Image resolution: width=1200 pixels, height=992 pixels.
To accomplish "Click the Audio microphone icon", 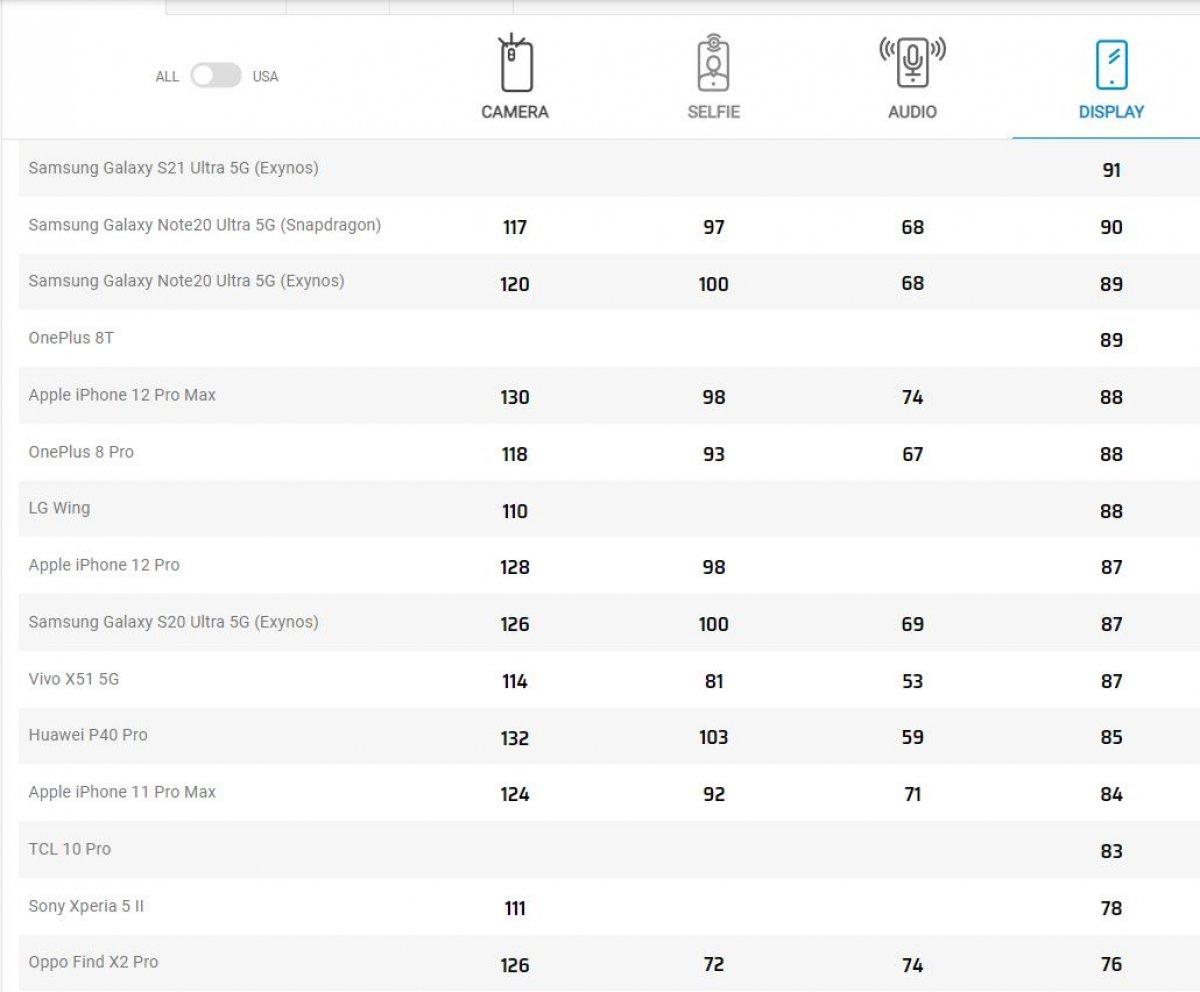I will [912, 61].
